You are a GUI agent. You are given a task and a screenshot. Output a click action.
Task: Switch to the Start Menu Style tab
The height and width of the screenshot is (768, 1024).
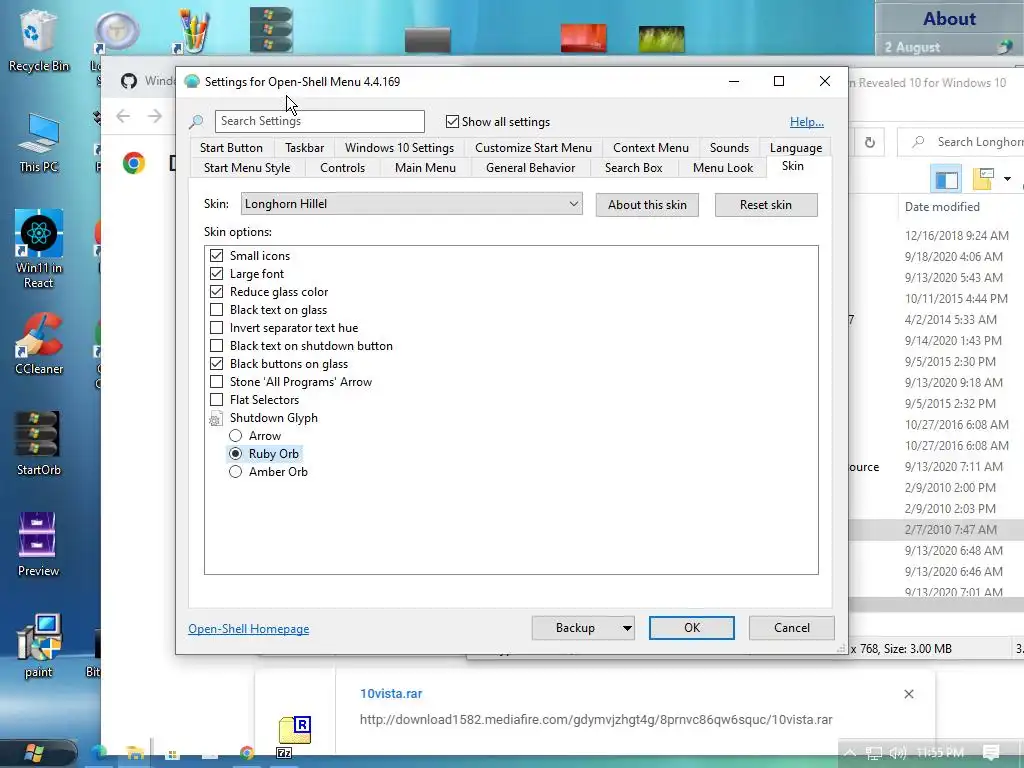click(x=247, y=168)
